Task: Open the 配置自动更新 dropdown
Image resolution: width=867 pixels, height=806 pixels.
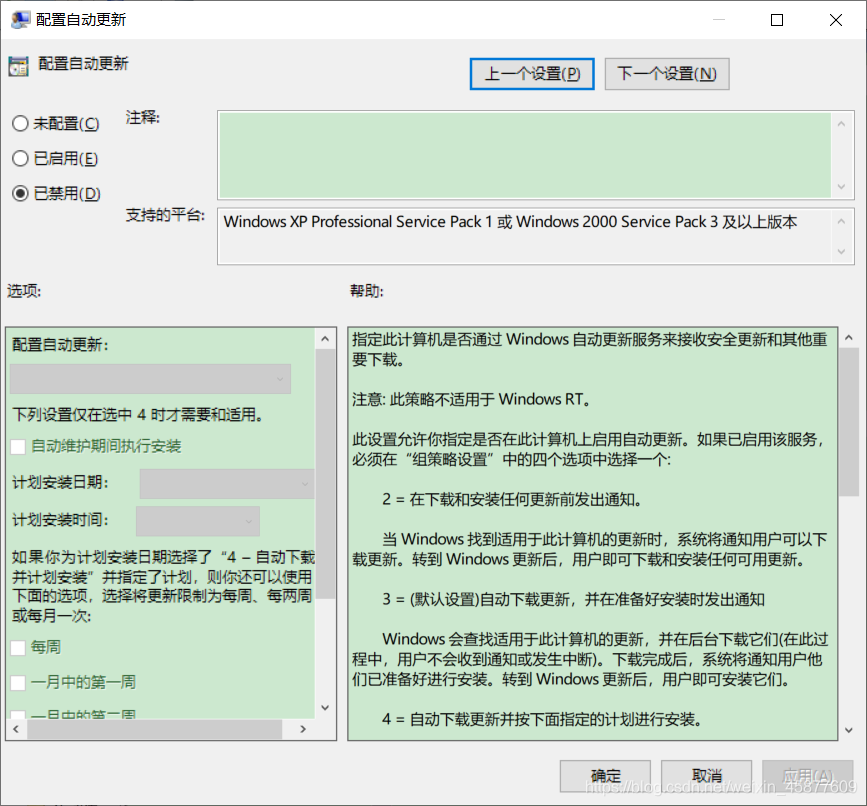Action: [x=150, y=379]
